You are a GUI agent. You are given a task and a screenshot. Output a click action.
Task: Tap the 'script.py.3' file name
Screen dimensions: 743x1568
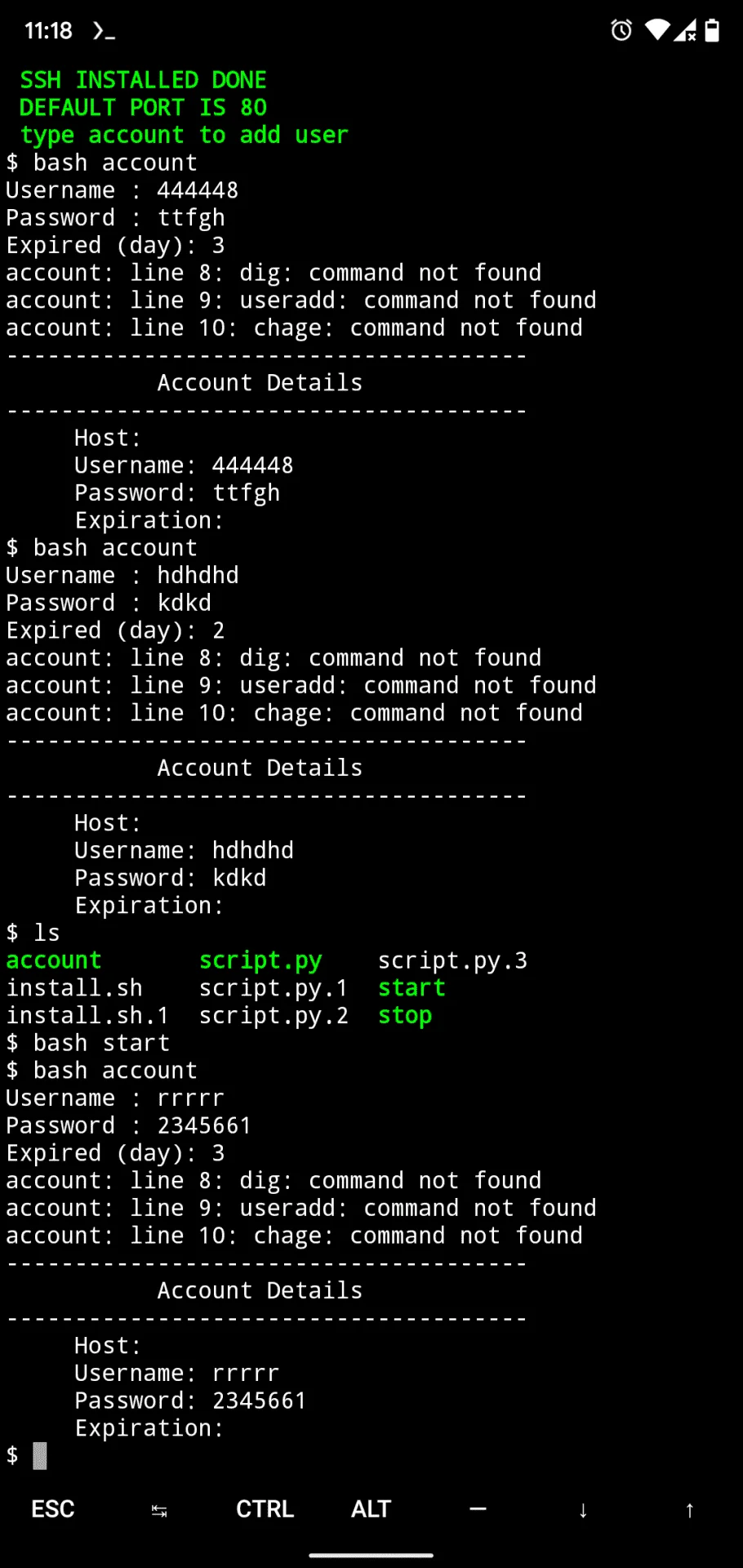(452, 960)
